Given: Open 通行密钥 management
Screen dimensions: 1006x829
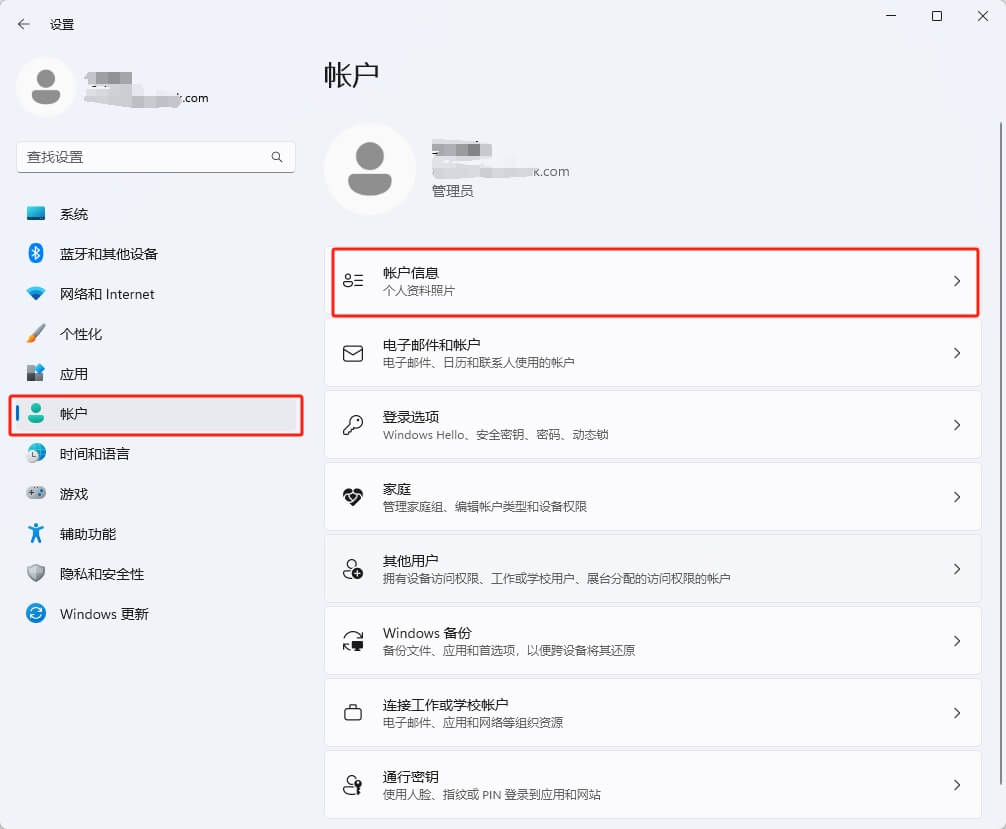Looking at the screenshot, I should 652,784.
